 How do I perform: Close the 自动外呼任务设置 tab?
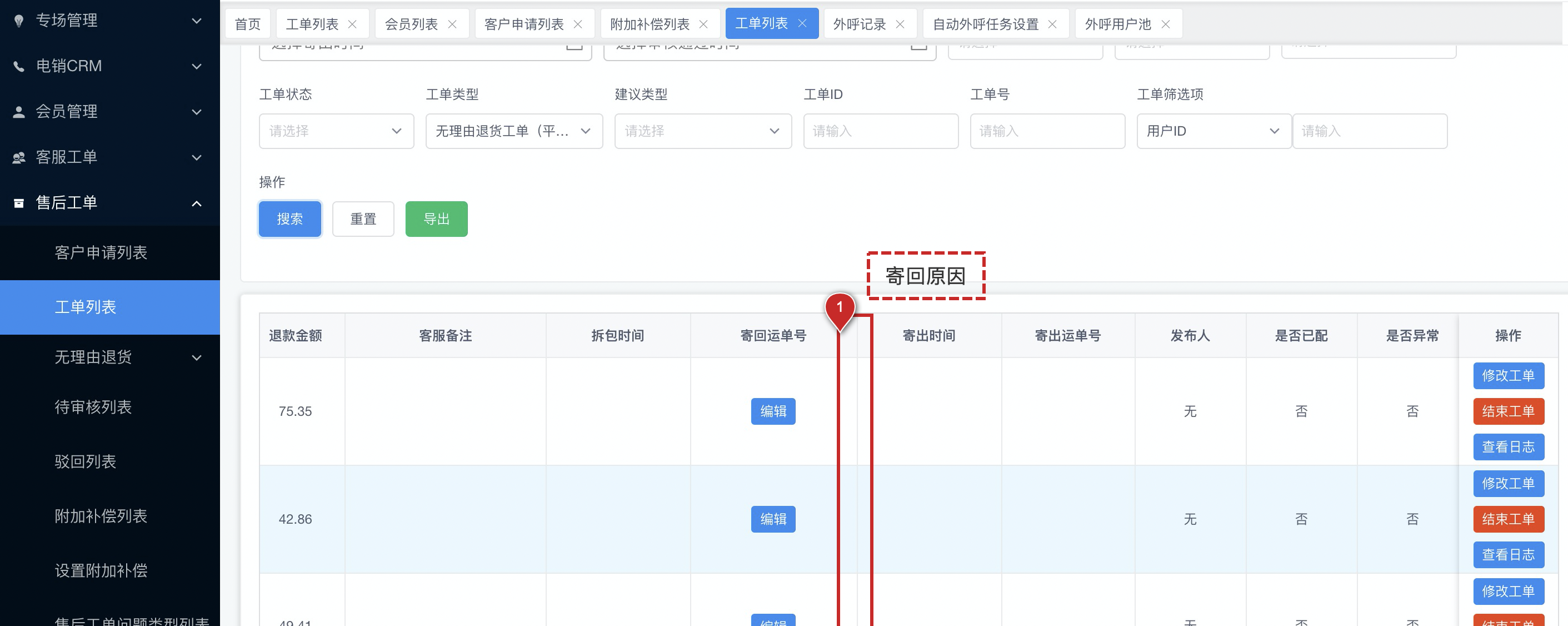pyautogui.click(x=1052, y=24)
